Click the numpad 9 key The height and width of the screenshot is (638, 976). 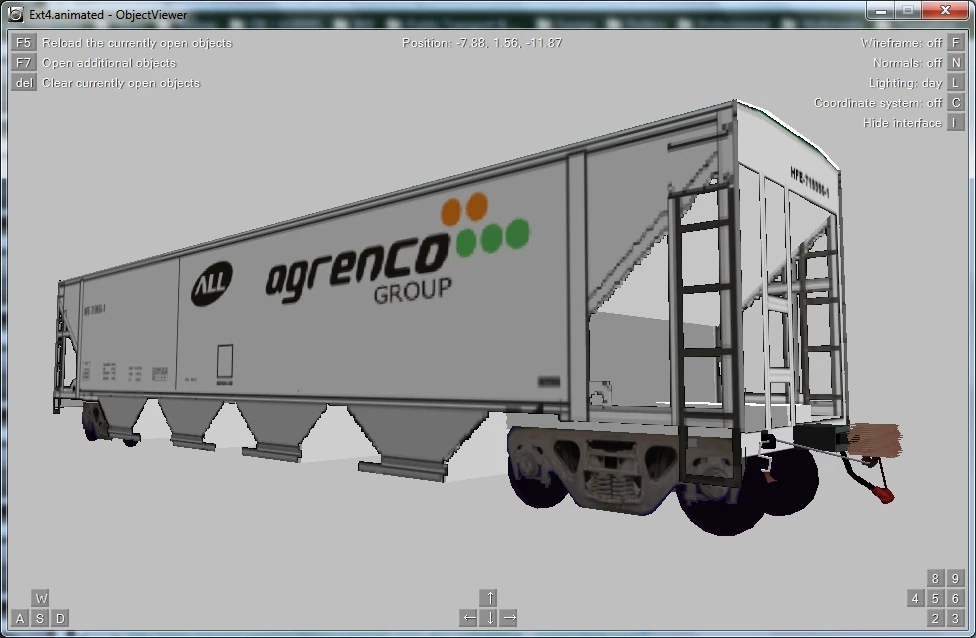click(x=955, y=578)
